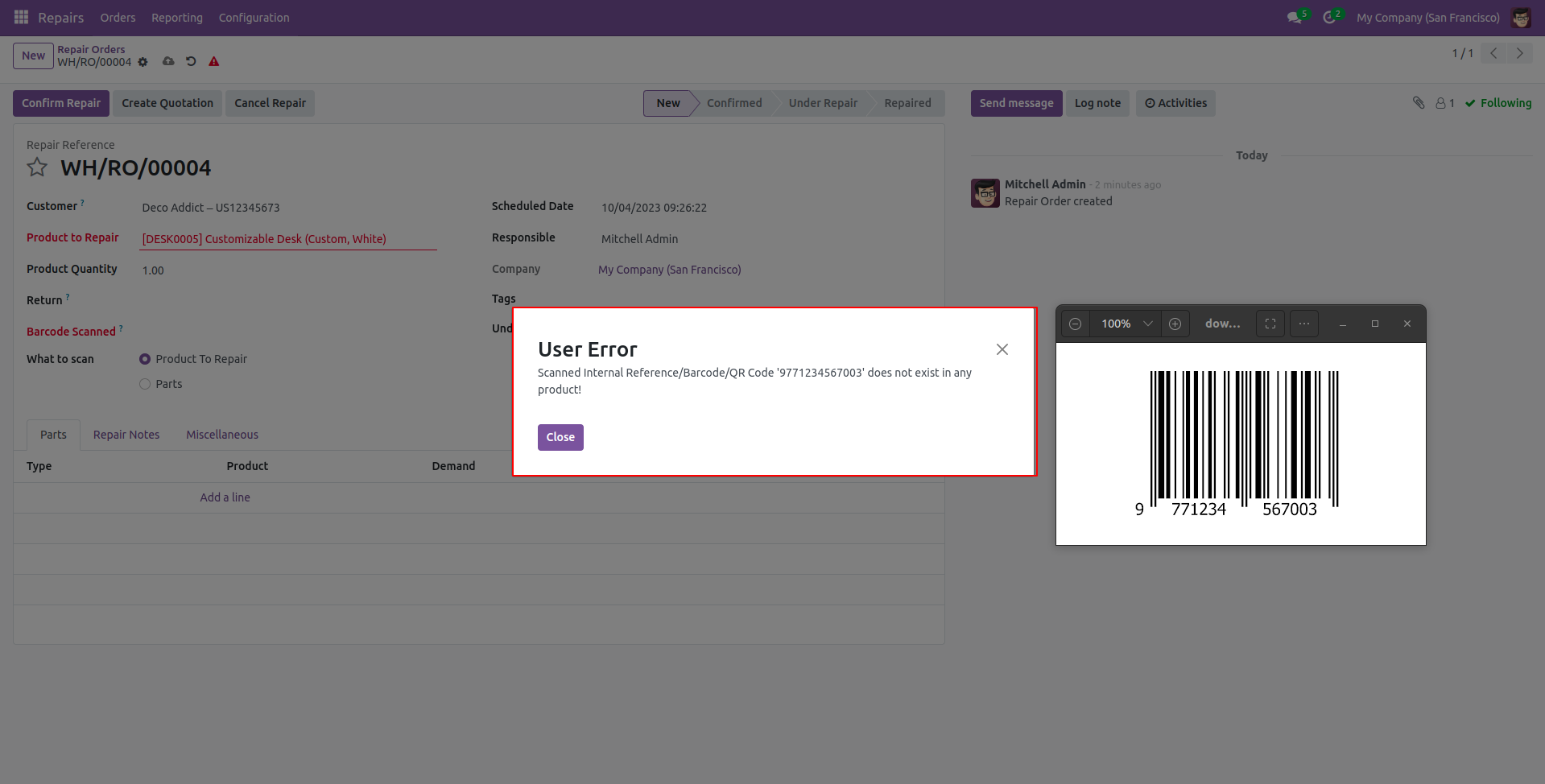Close the barcode viewer window

(1407, 324)
